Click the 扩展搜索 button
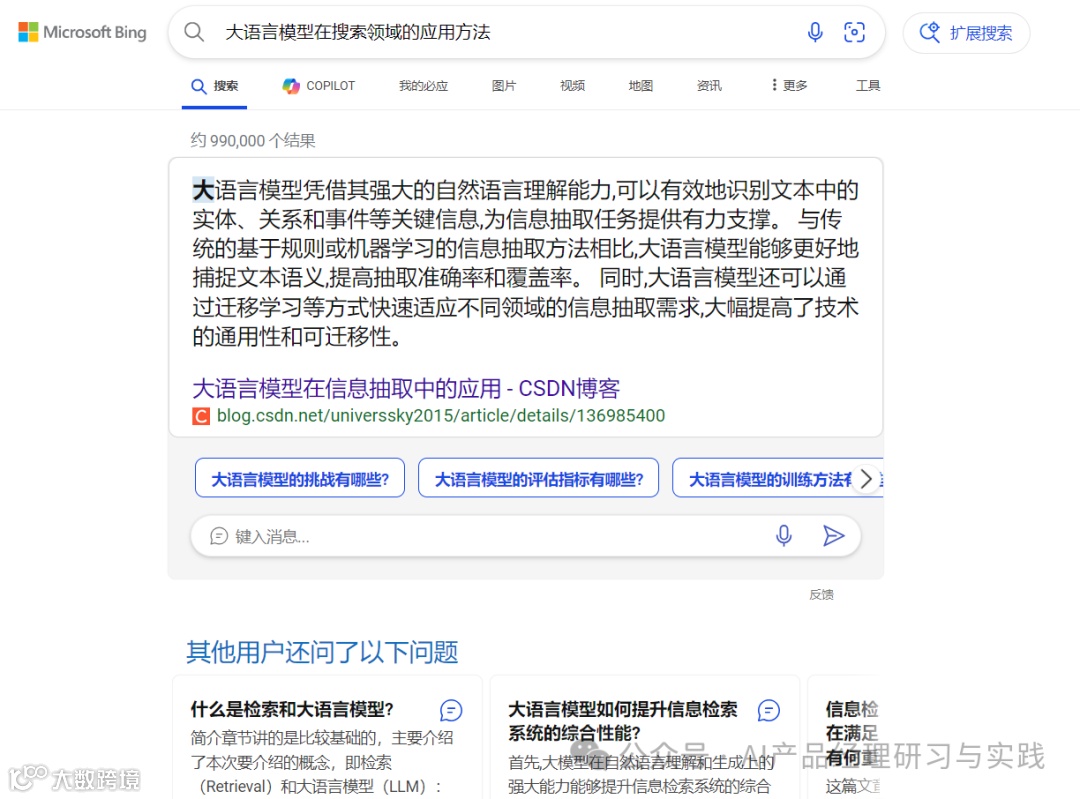The width and height of the screenshot is (1080, 799). [966, 32]
